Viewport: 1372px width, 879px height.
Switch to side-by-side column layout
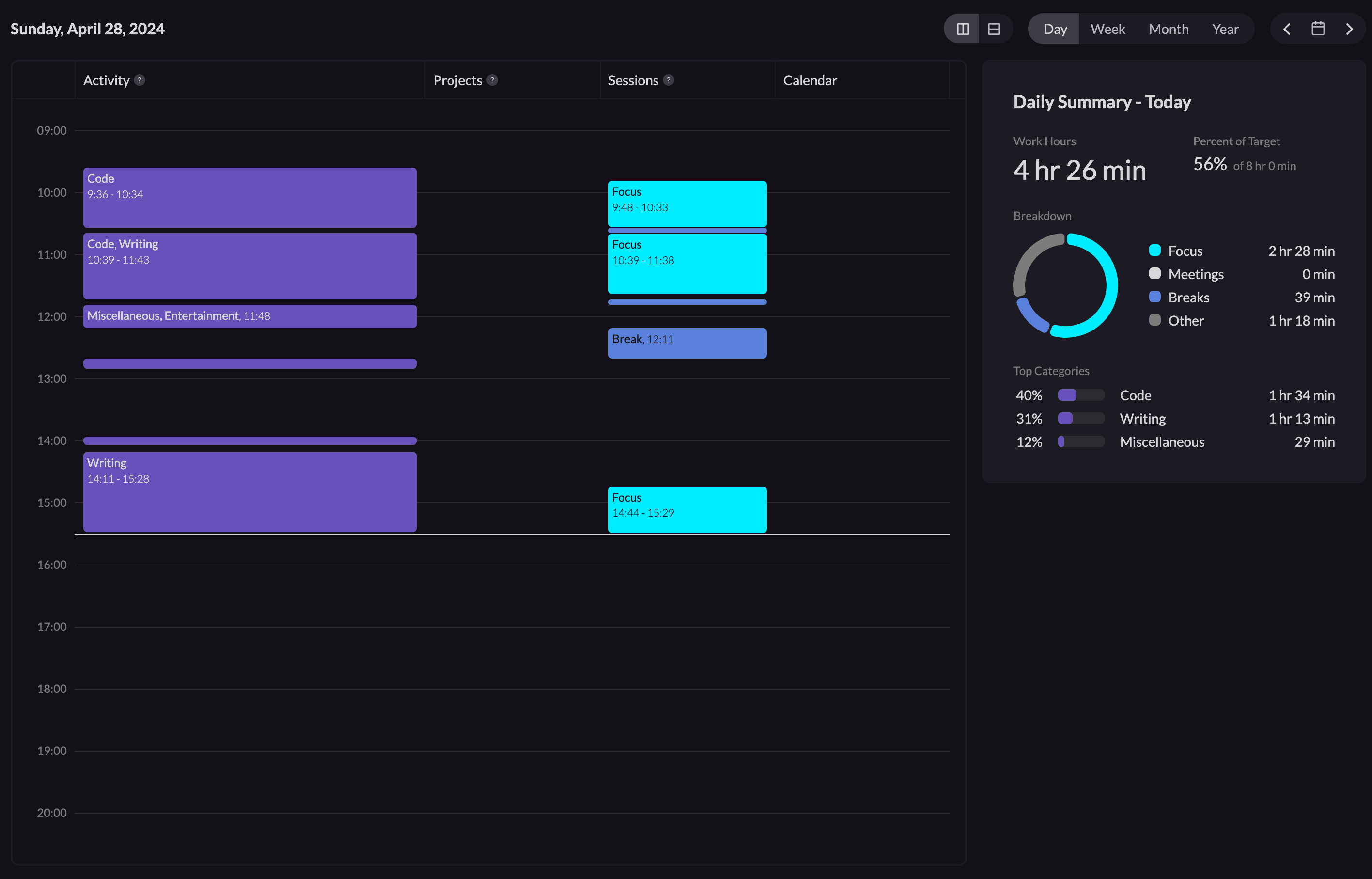point(963,29)
